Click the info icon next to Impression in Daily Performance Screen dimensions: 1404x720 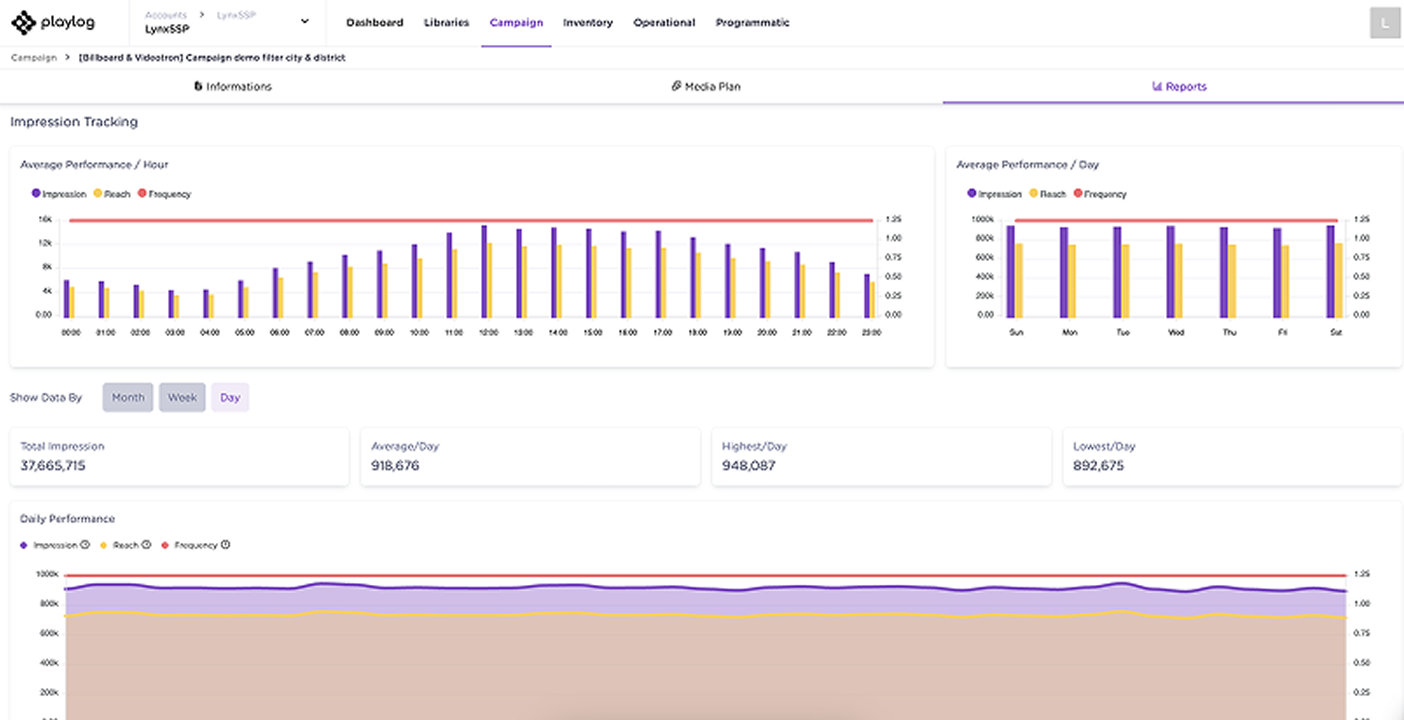point(85,545)
